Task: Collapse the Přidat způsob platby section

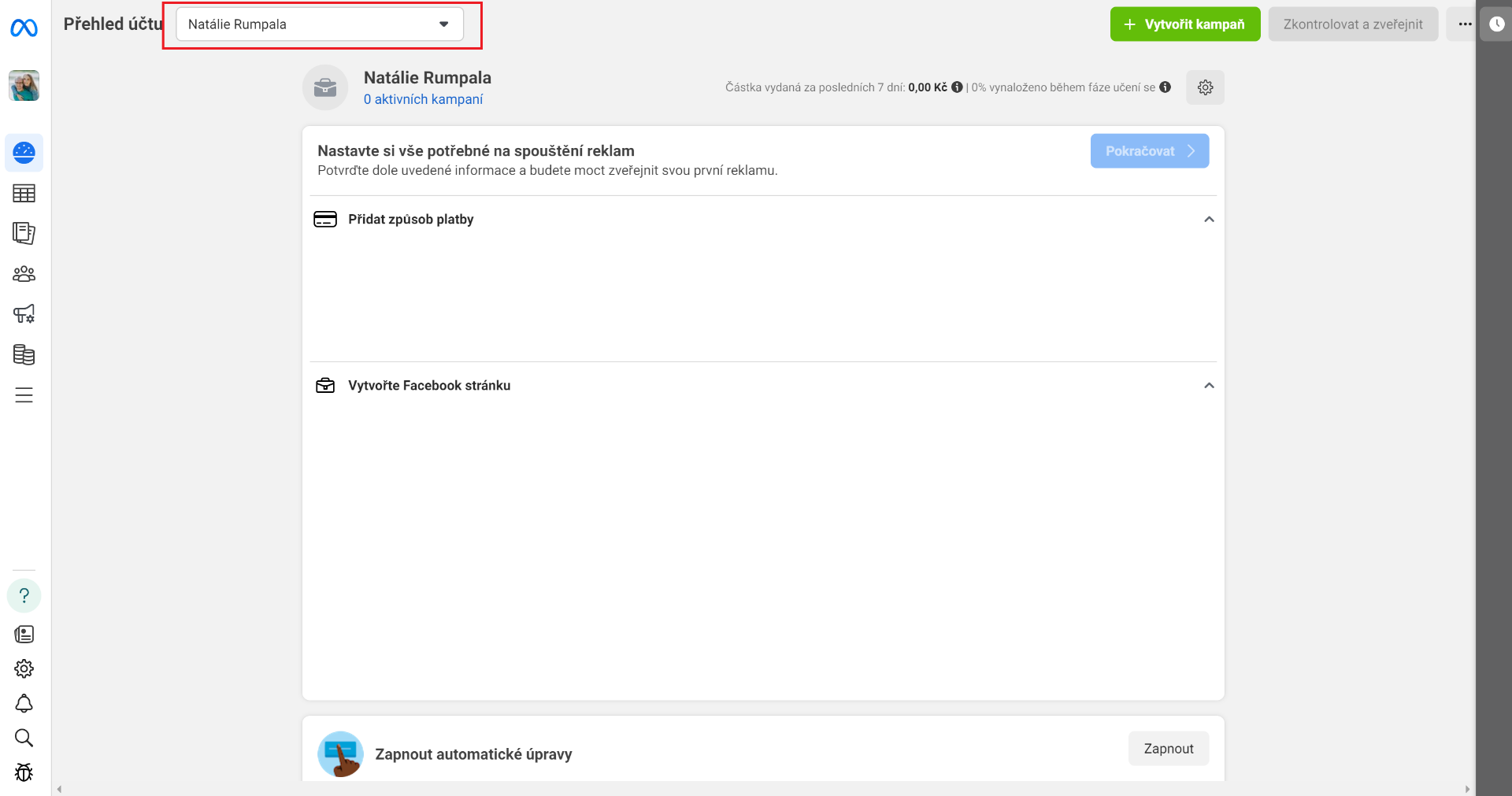Action: click(1209, 220)
